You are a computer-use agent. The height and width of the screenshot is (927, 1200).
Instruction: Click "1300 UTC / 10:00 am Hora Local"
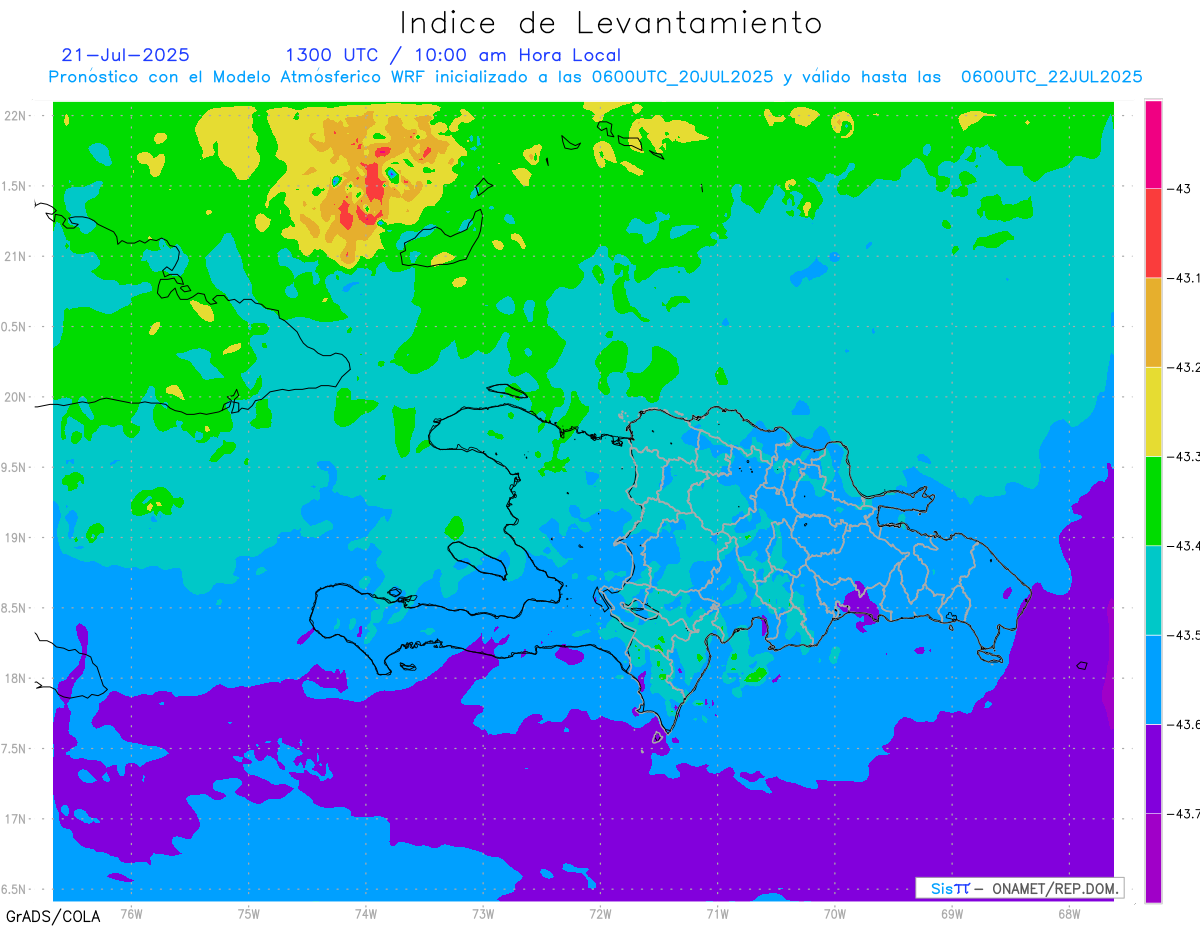(453, 55)
